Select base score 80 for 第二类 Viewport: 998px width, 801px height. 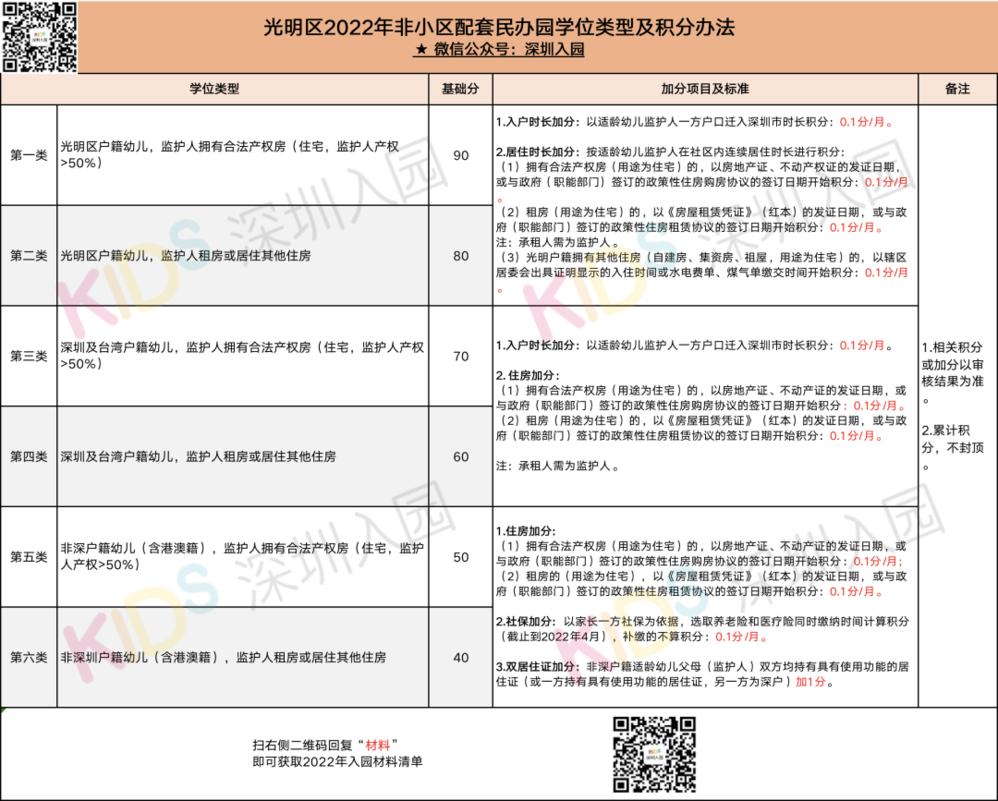461,256
